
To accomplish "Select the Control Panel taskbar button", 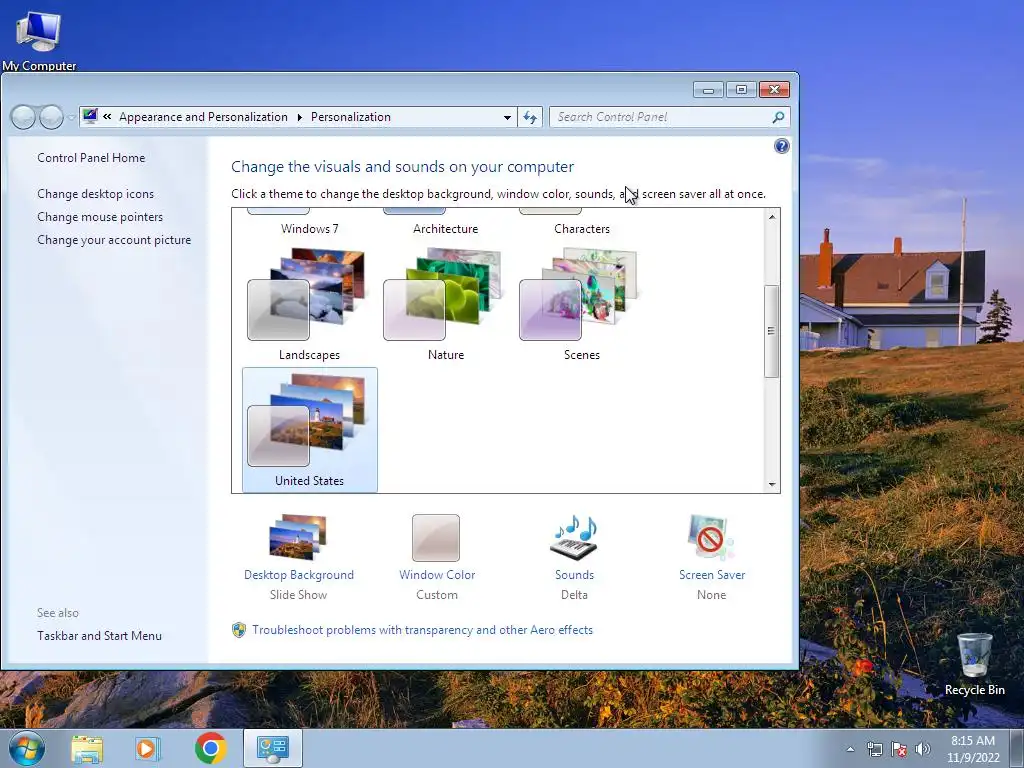I will pyautogui.click(x=272, y=748).
